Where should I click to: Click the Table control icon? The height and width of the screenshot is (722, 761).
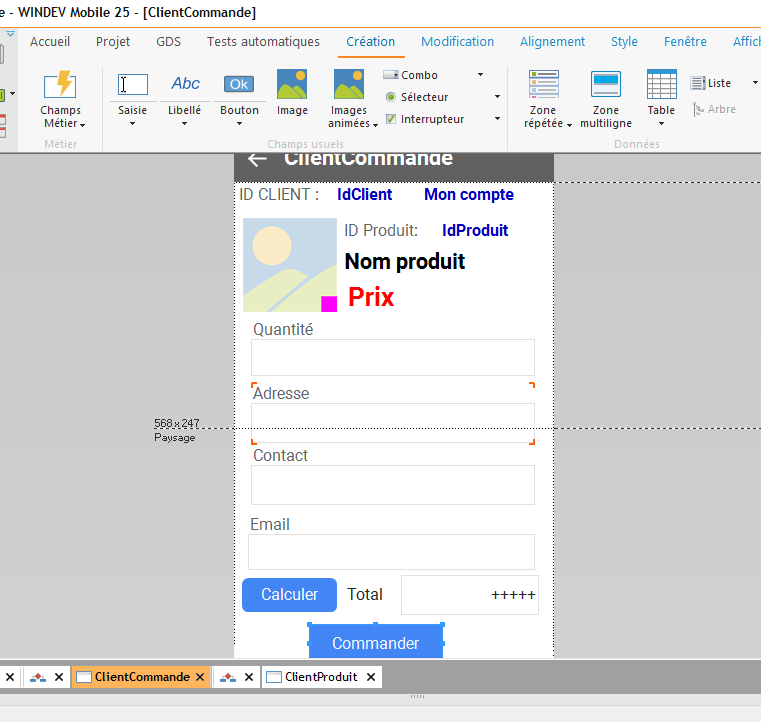(661, 85)
